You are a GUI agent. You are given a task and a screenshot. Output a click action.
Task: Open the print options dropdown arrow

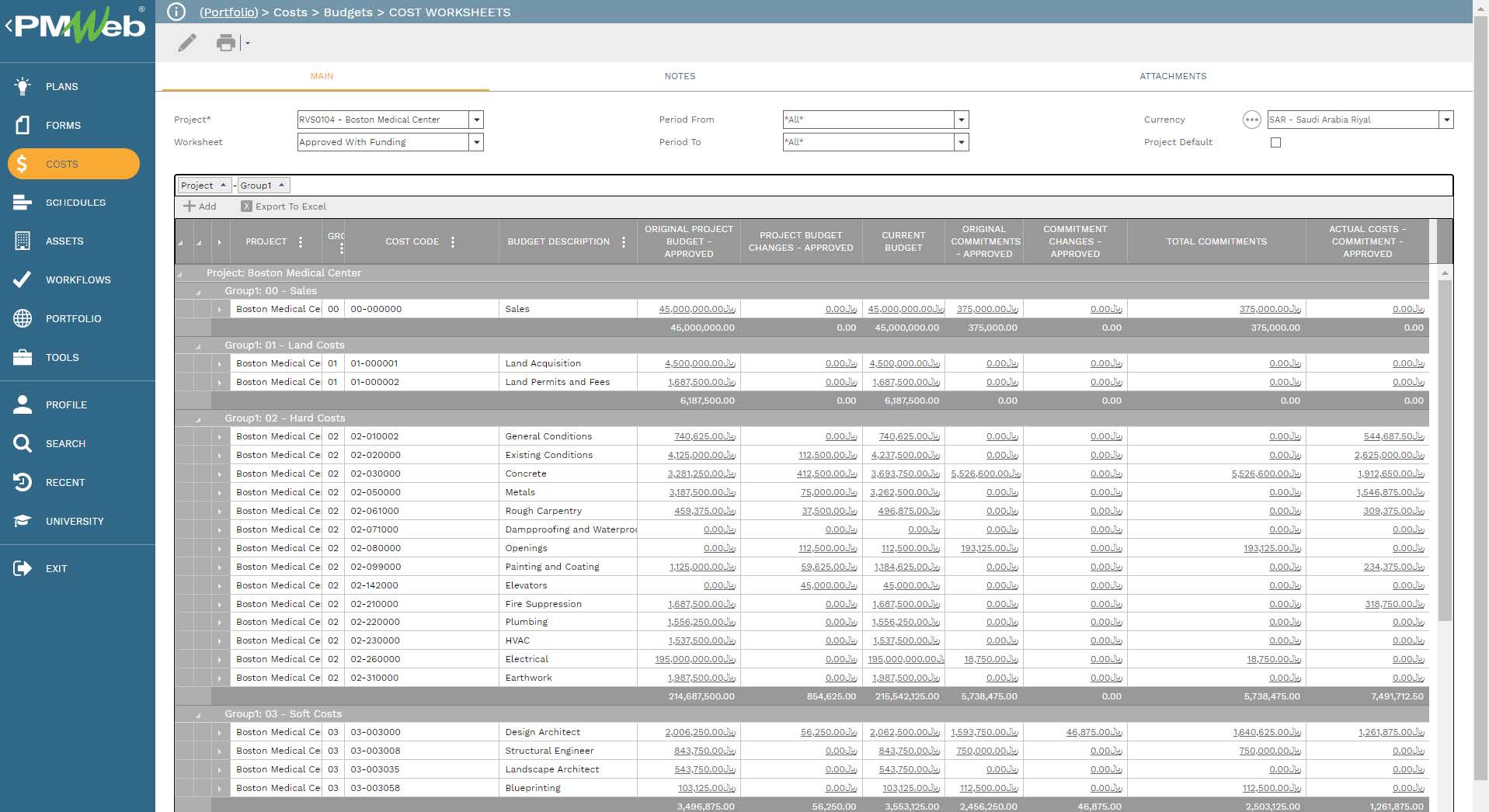(x=248, y=43)
